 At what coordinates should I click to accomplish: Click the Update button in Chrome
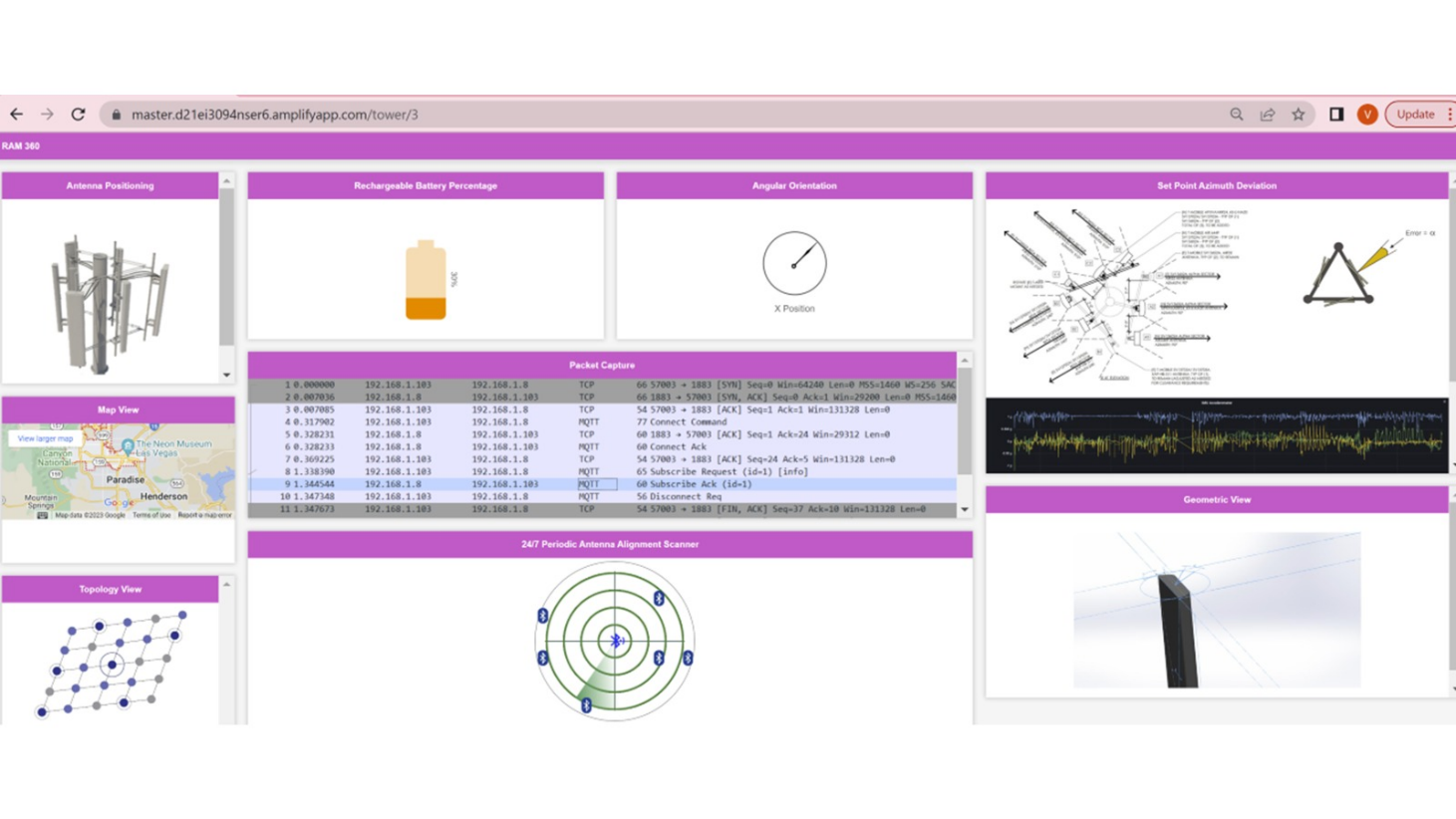pos(1415,114)
